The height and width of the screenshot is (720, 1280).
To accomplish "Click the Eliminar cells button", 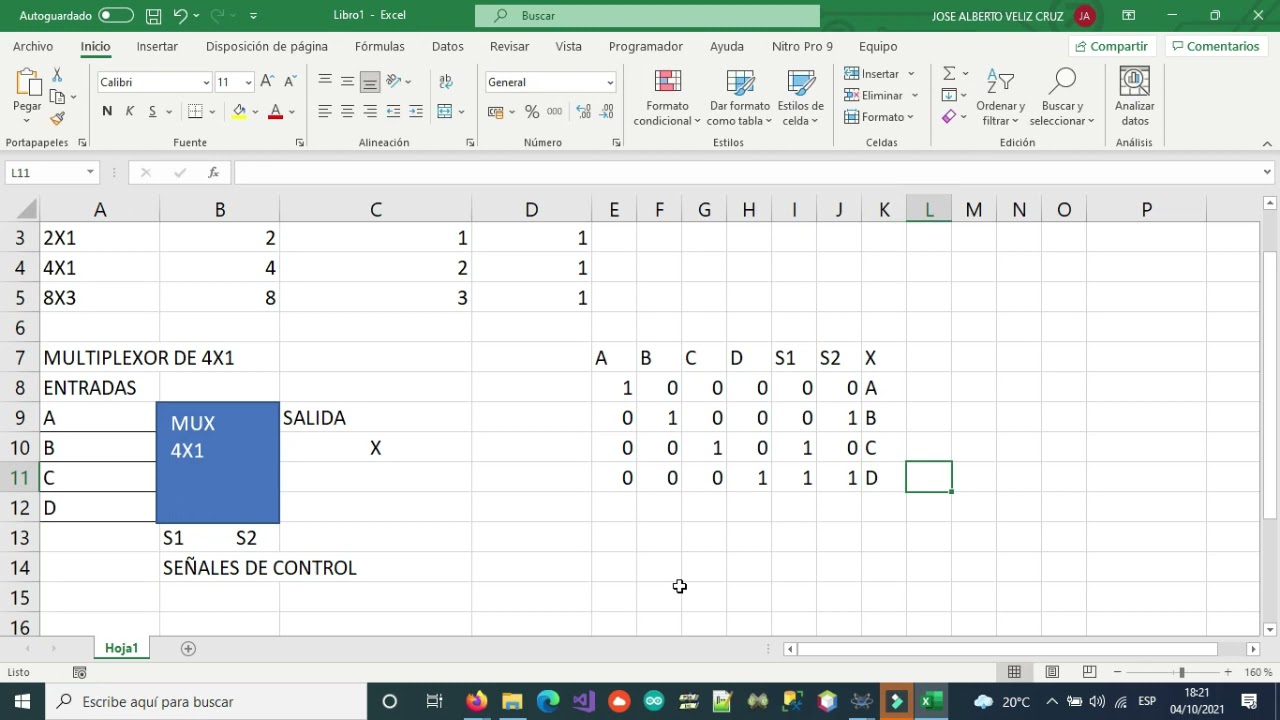I will click(x=873, y=95).
